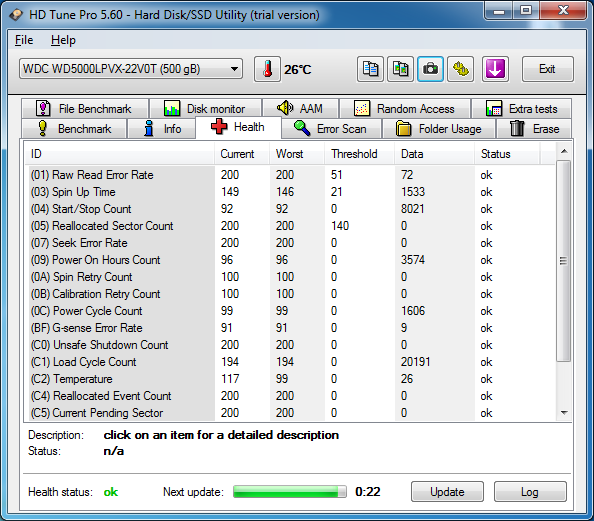Save screenshot with camera icon

click(430, 69)
